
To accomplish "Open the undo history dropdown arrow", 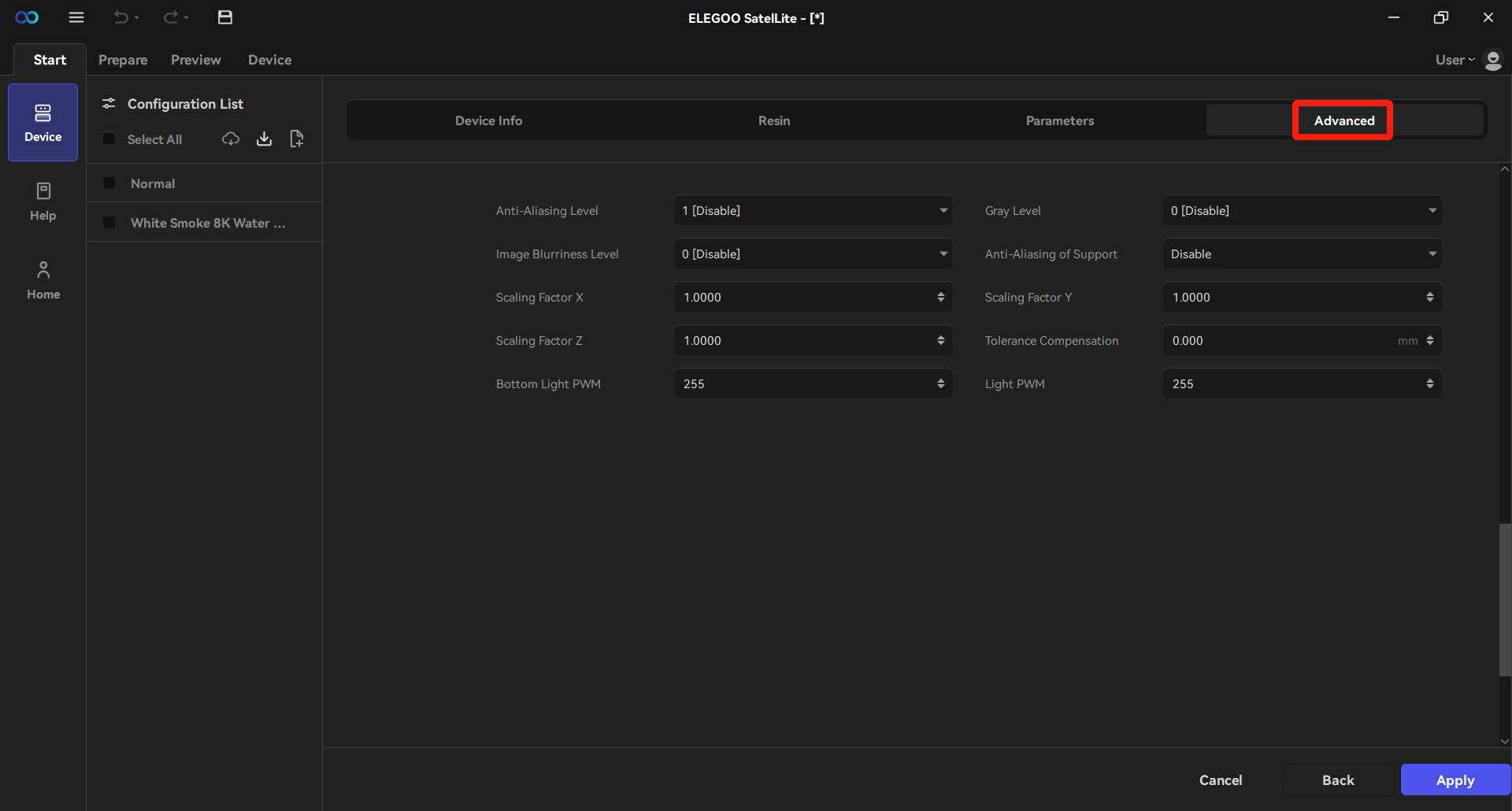I will click(137, 18).
